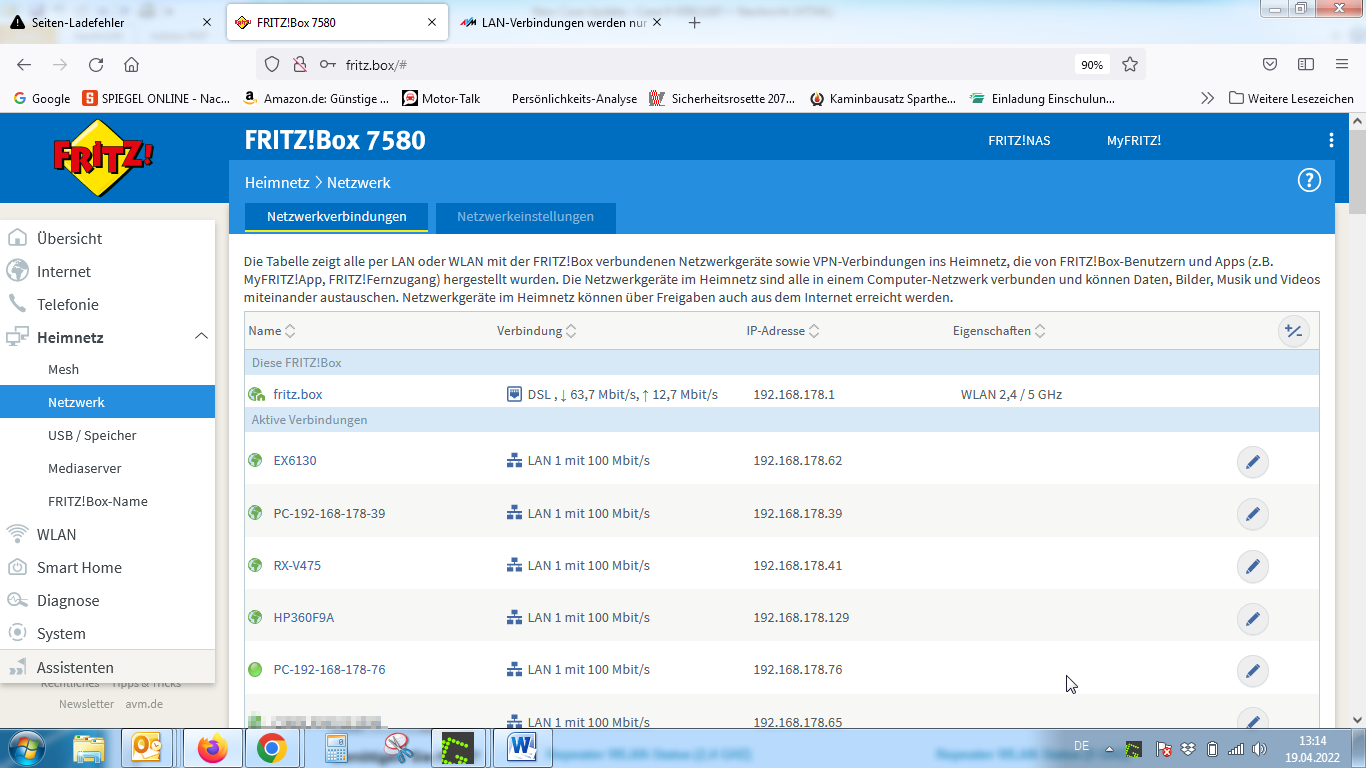
Task: Open the MyFRITZ! link
Action: pos(1133,141)
